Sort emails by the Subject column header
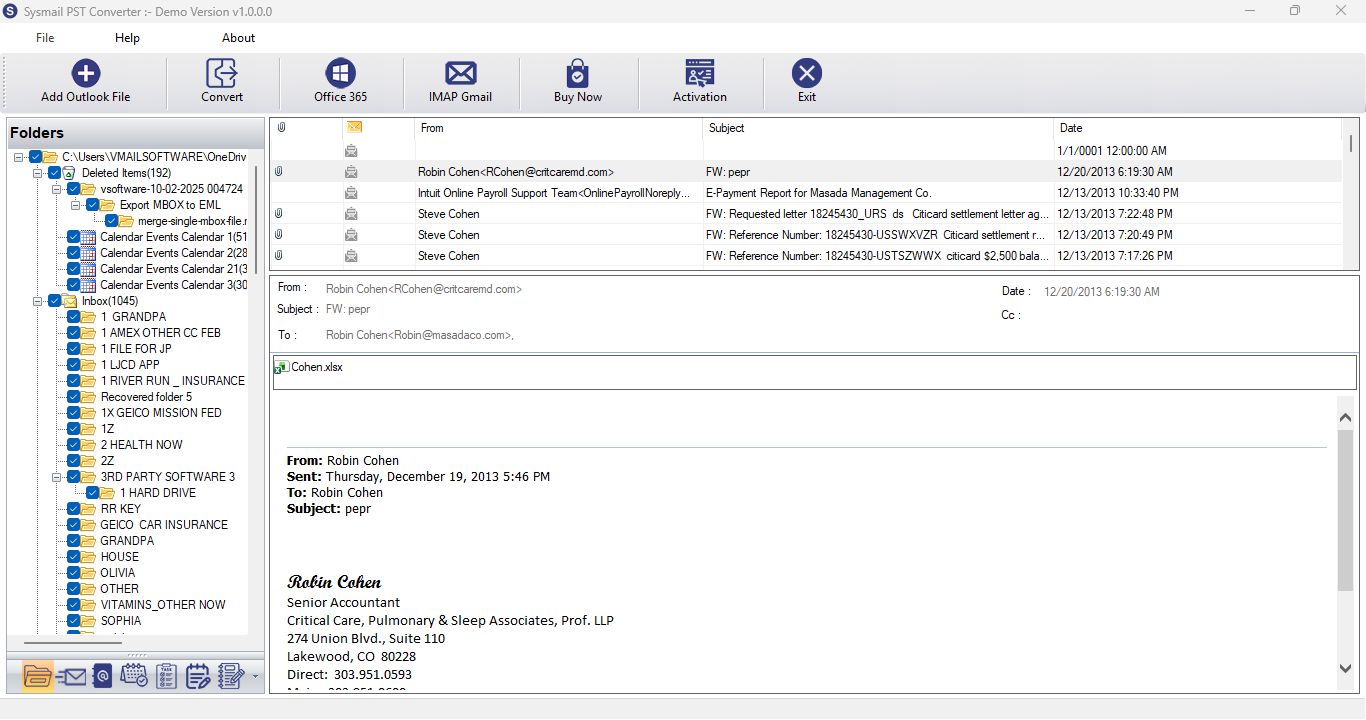 (x=879, y=128)
